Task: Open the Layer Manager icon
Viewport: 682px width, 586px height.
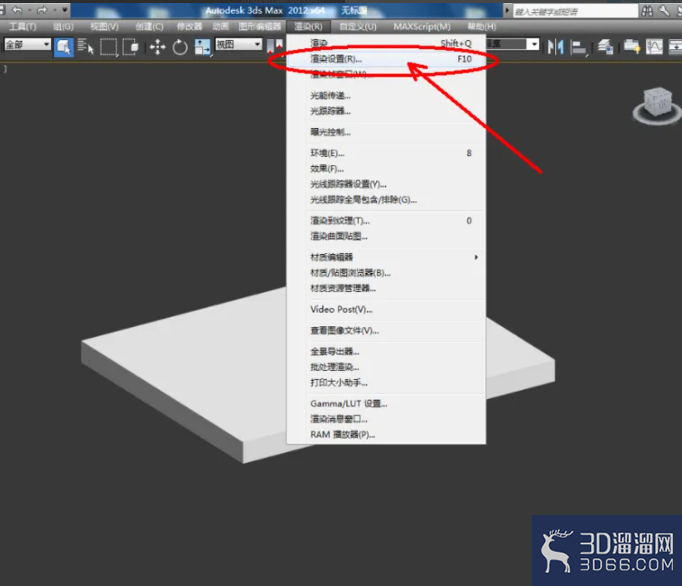Action: coord(605,47)
